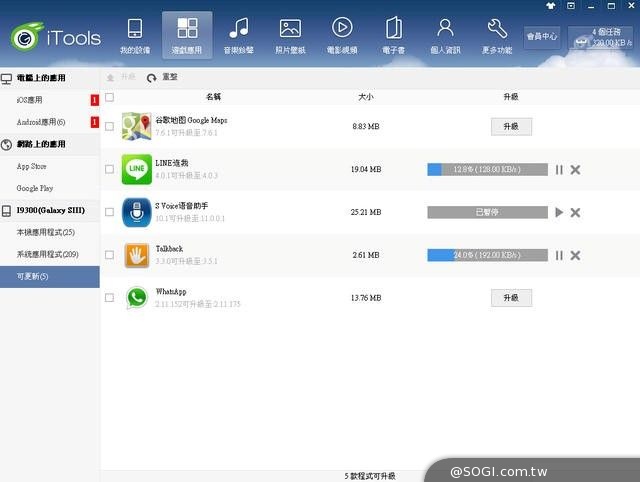
Task: Check the LINE row checkbox
Action: [x=109, y=169]
